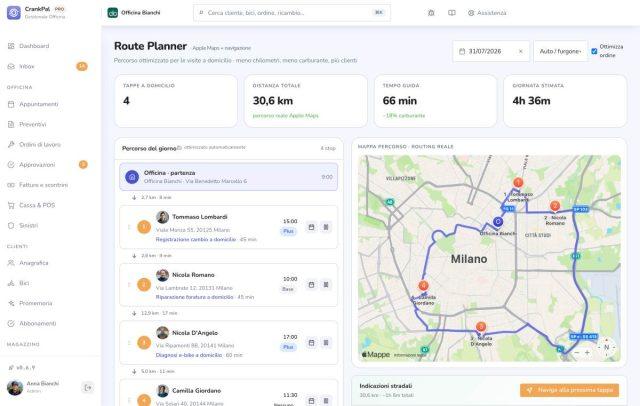Click the orange stop number 1 badge
Image resolution: width=640 pixels, height=406 pixels.
tap(144, 227)
